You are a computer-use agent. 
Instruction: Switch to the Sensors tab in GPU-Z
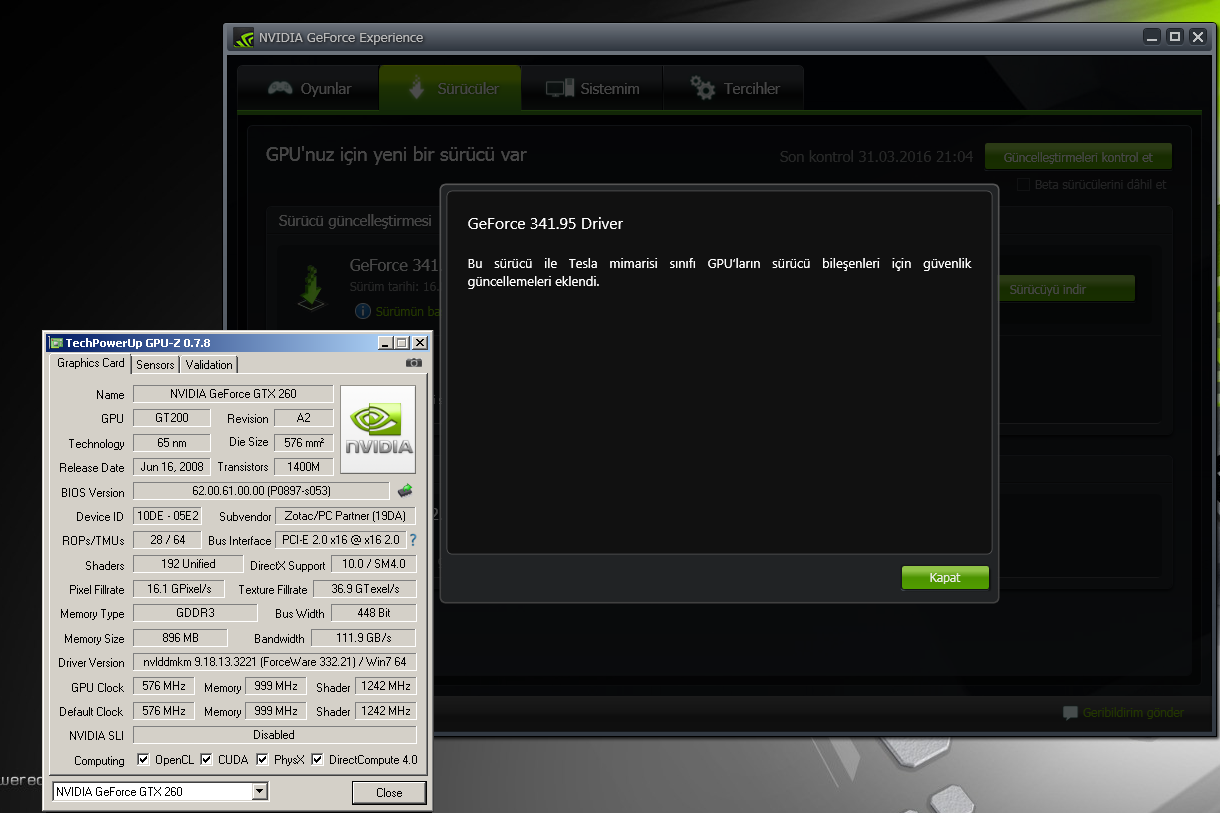pyautogui.click(x=155, y=364)
